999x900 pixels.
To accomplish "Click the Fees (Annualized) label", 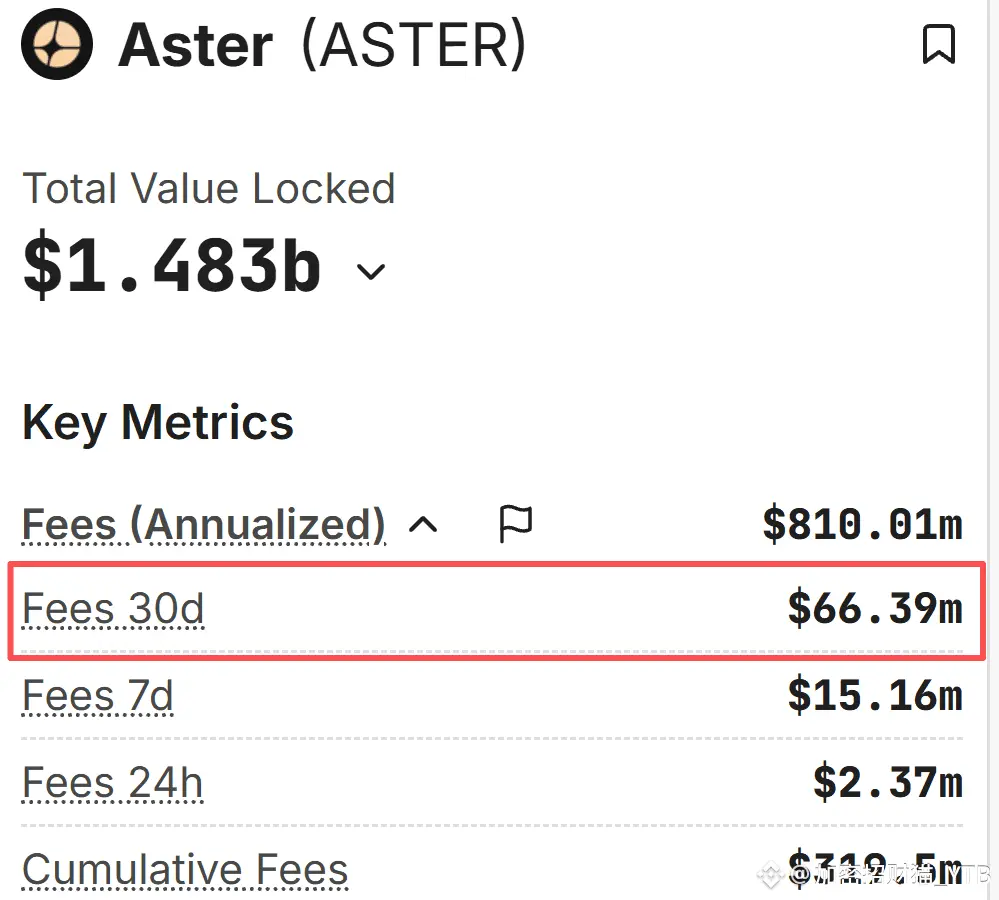I will [x=204, y=524].
